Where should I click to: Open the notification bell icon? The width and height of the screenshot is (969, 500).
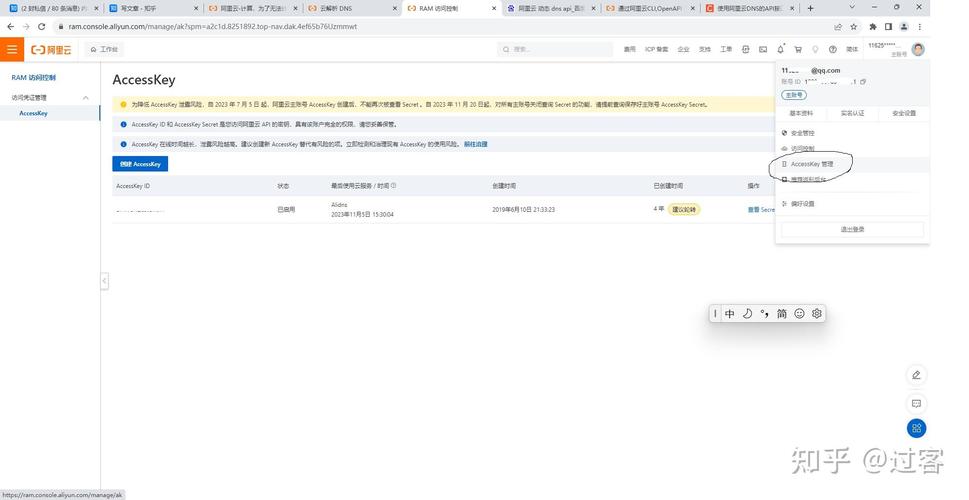coord(781,49)
